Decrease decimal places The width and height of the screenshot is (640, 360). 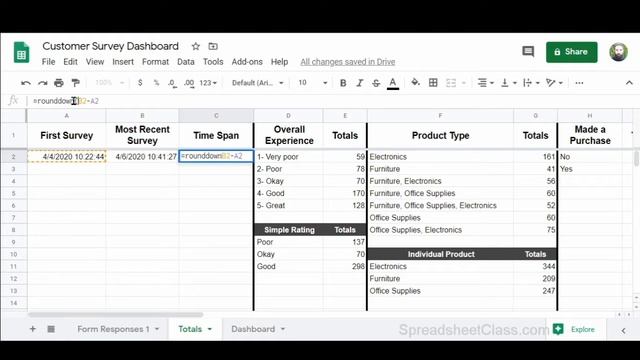pyautogui.click(x=172, y=83)
